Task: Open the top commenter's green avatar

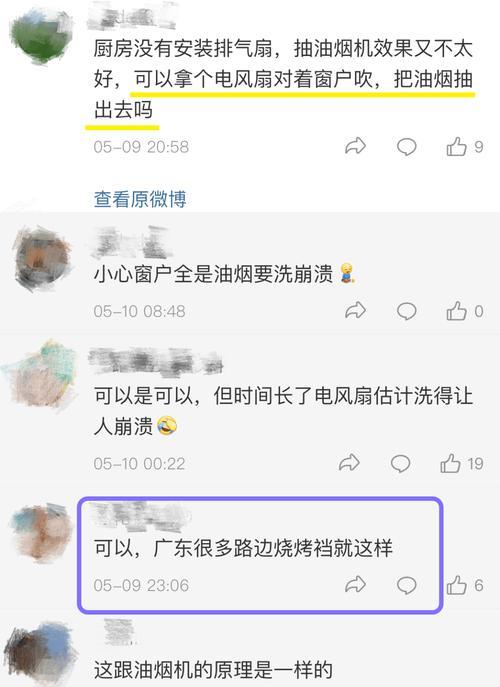Action: pyautogui.click(x=42, y=37)
